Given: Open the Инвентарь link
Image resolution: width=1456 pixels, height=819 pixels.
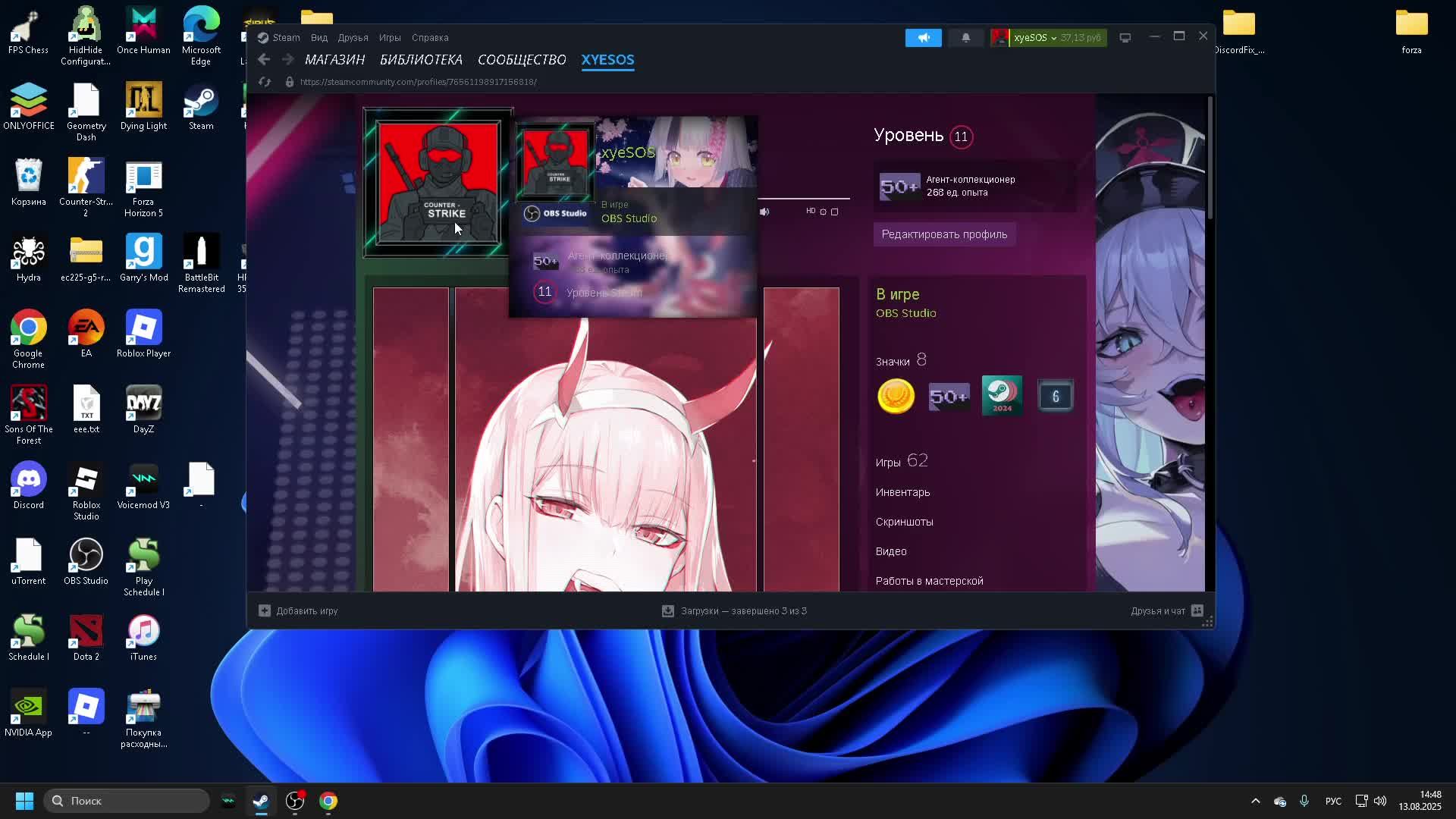Looking at the screenshot, I should tap(902, 492).
